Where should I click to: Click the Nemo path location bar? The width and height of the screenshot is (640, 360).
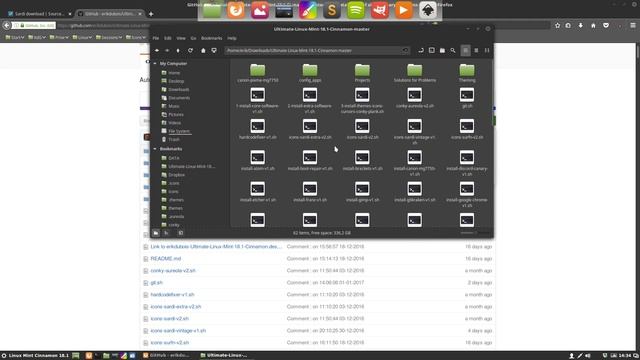click(x=317, y=51)
